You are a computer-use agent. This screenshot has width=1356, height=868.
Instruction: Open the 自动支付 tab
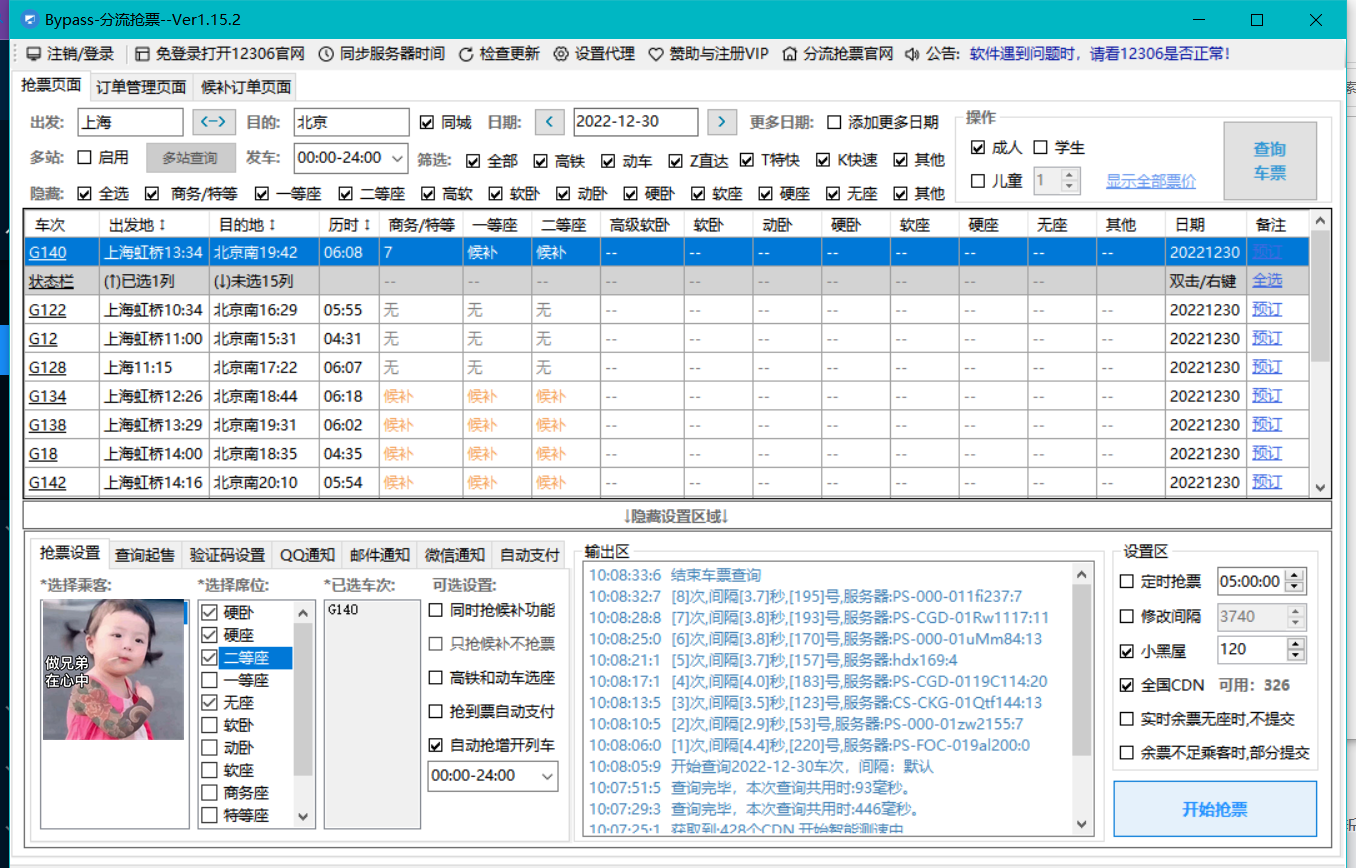point(529,555)
